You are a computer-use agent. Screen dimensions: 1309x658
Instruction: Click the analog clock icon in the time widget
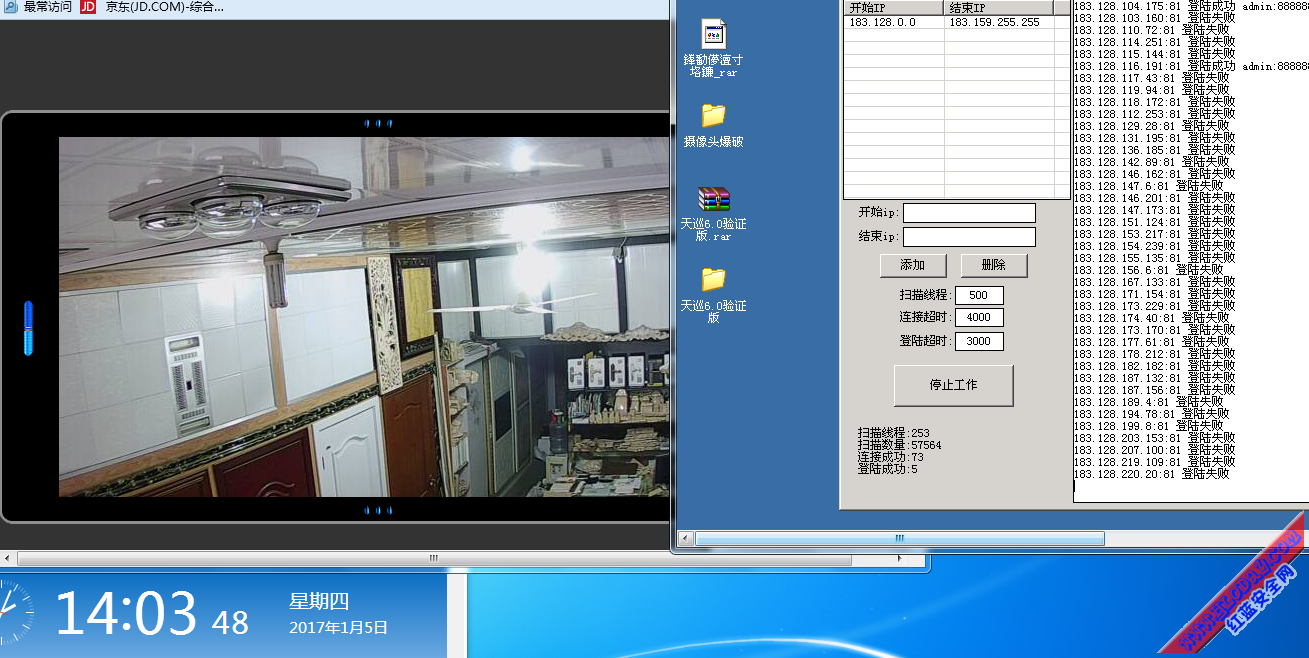coord(15,611)
